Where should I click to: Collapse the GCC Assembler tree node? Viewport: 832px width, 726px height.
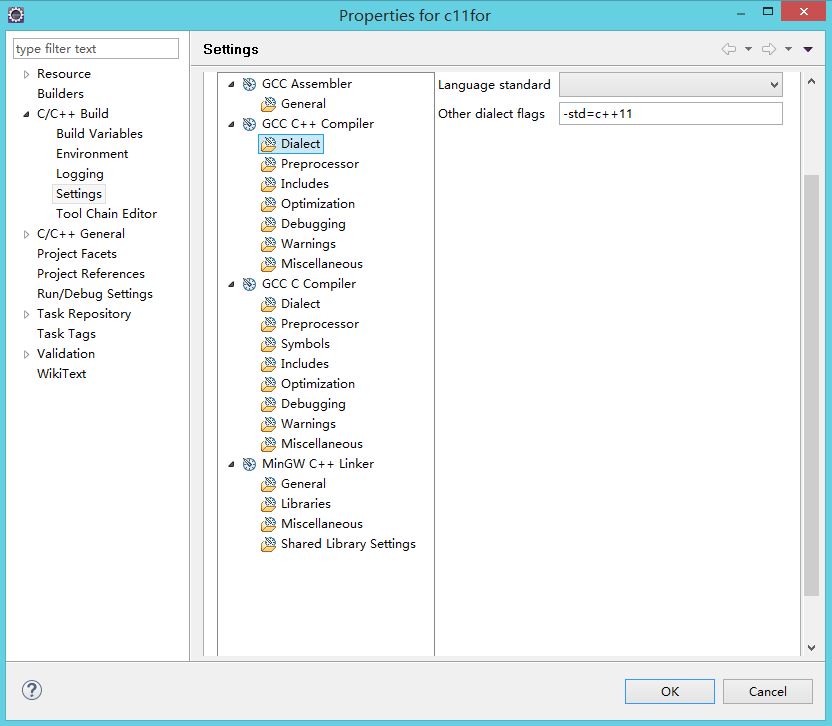[x=231, y=84]
